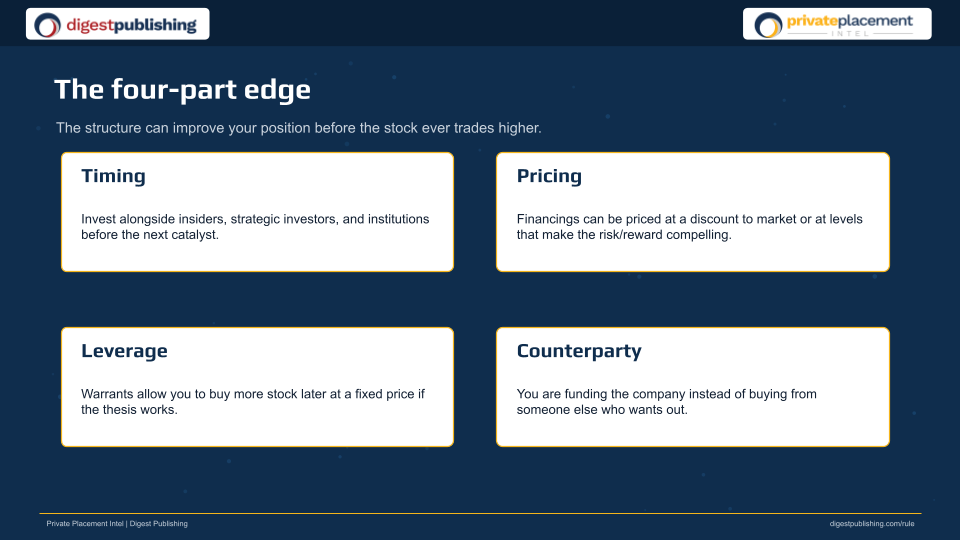Image resolution: width=960 pixels, height=540 pixels.
Task: Click the digestpublishing wordmark text
Action: 131,25
